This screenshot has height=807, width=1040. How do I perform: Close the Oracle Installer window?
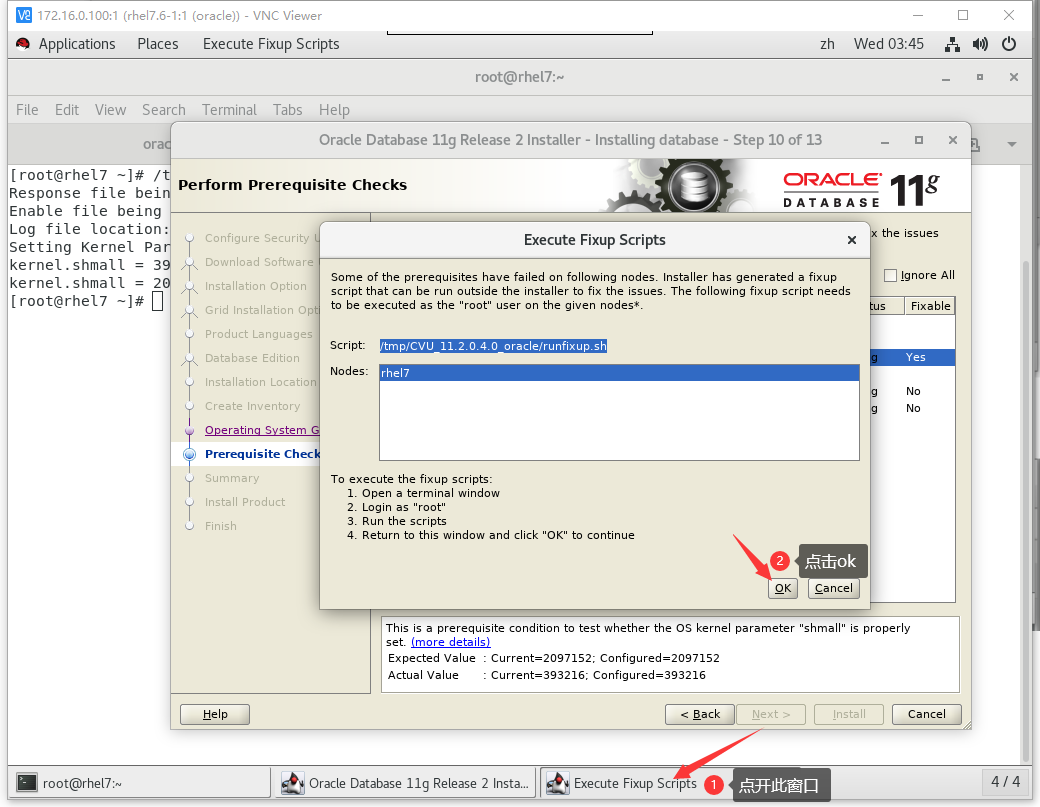click(x=952, y=140)
